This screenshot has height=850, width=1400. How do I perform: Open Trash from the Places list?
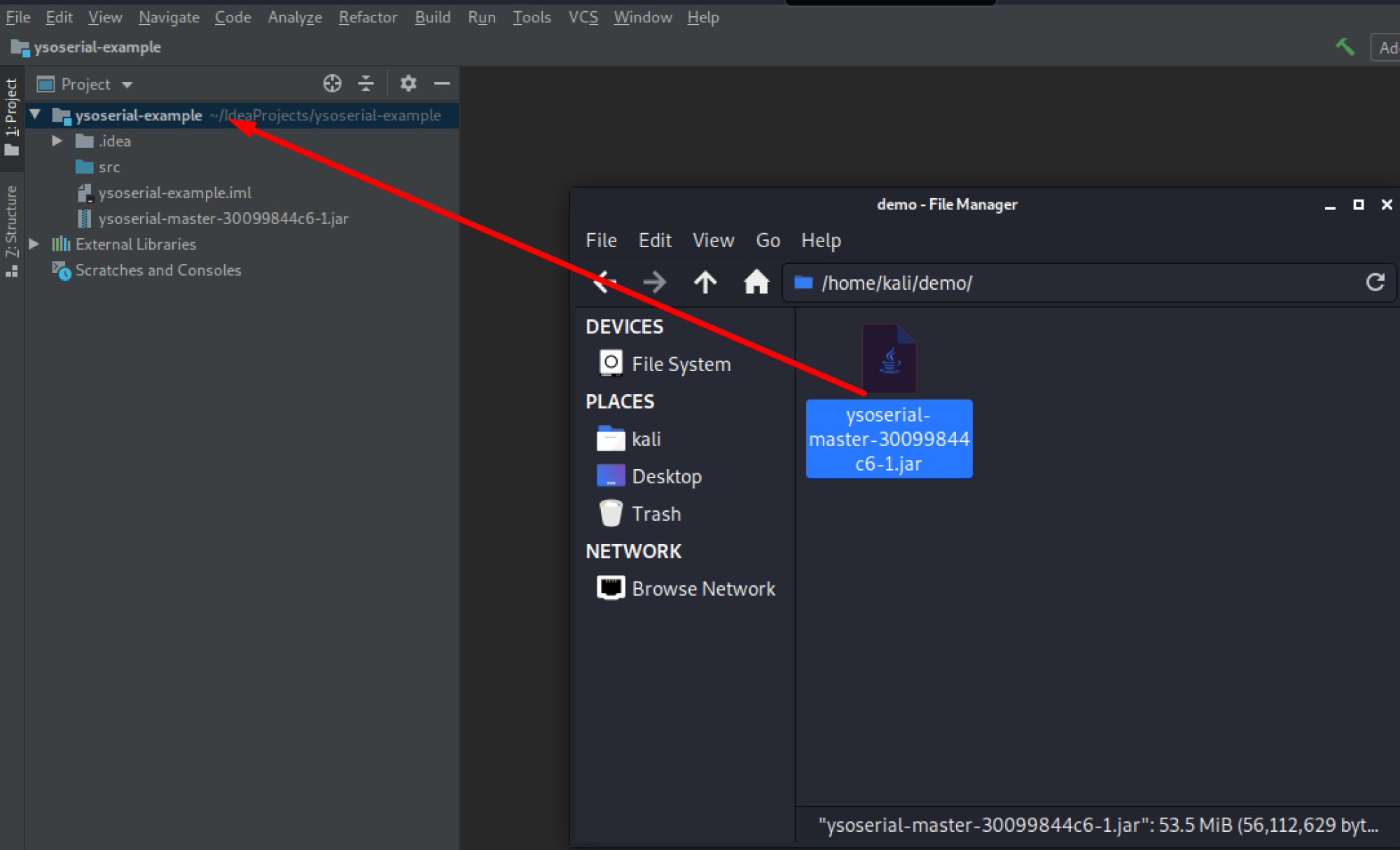coord(656,513)
